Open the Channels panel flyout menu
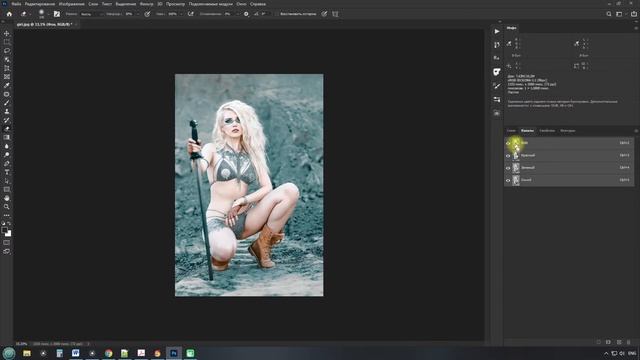This screenshot has width=640, height=360. 636,131
